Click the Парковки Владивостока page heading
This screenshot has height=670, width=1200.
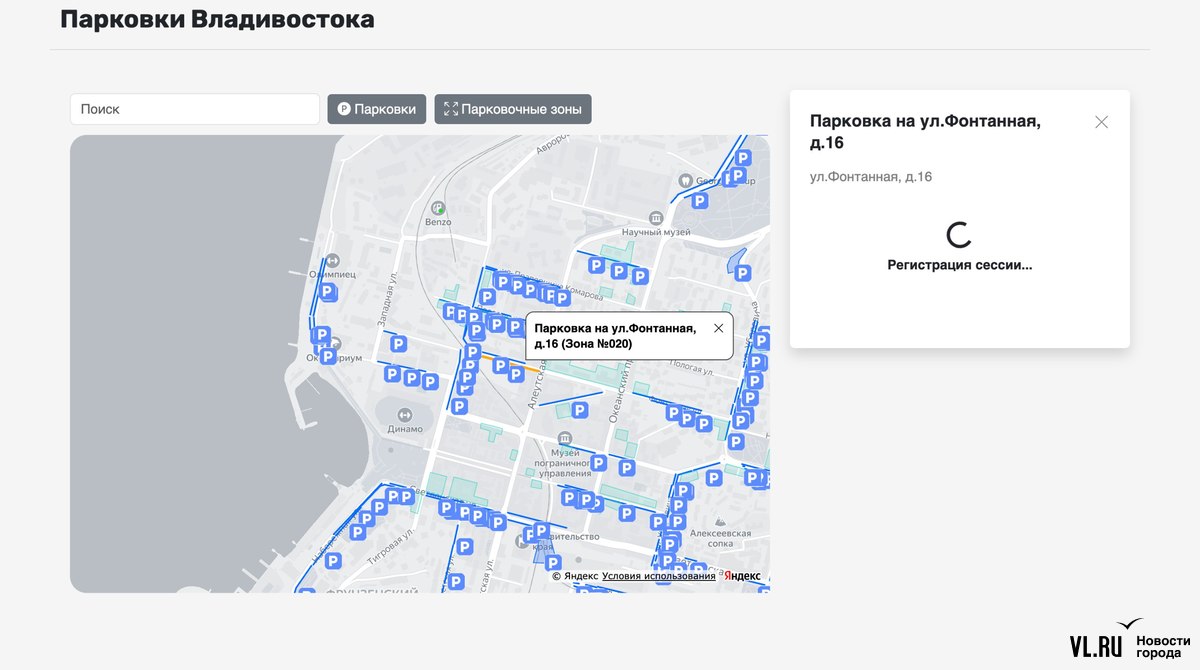pyautogui.click(x=217, y=19)
